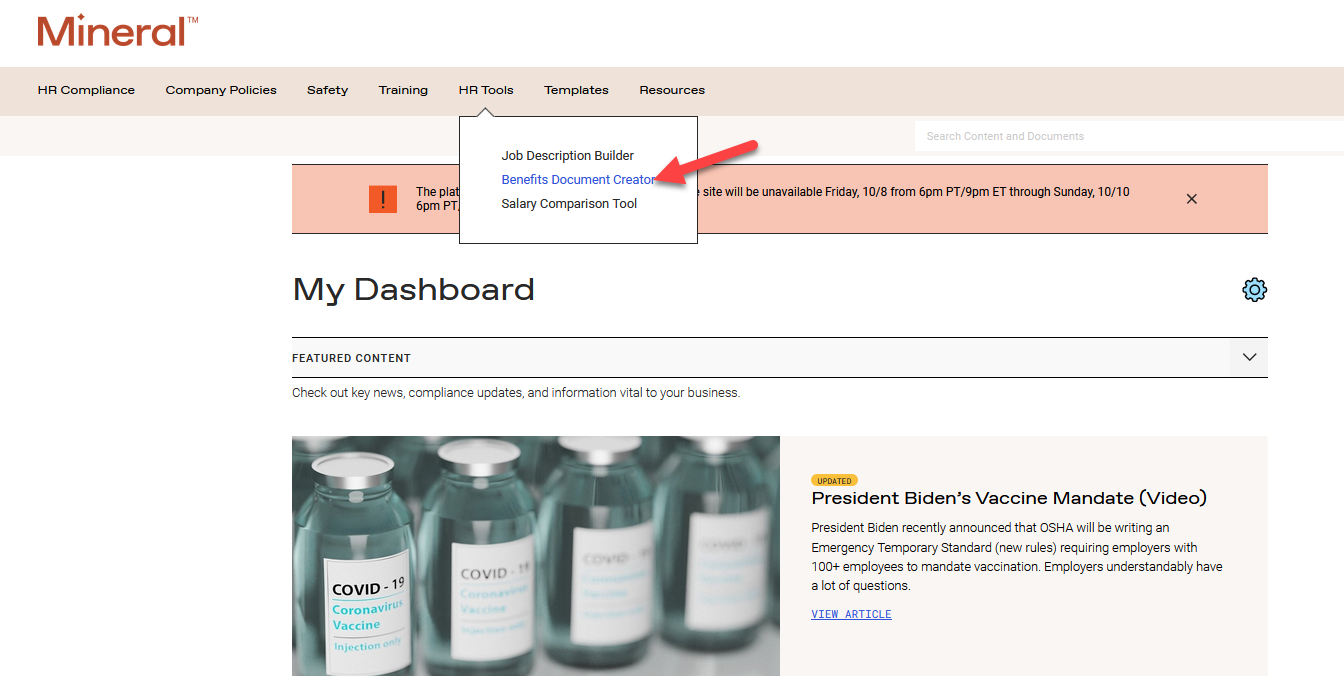Image resolution: width=1344 pixels, height=695 pixels.
Task: Select Benefits Document Creator
Action: pyautogui.click(x=578, y=180)
